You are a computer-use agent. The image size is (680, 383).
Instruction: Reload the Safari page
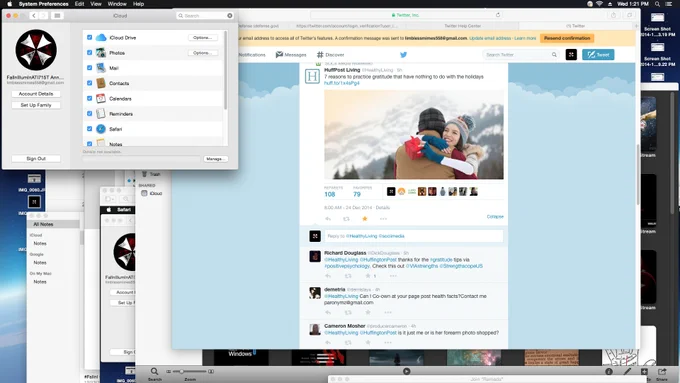[498, 15]
